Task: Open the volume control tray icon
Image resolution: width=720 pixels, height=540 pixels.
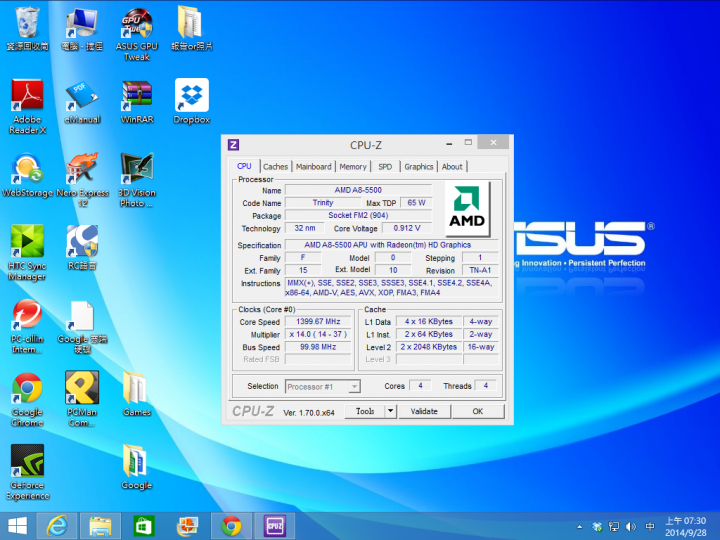Action: (x=631, y=527)
